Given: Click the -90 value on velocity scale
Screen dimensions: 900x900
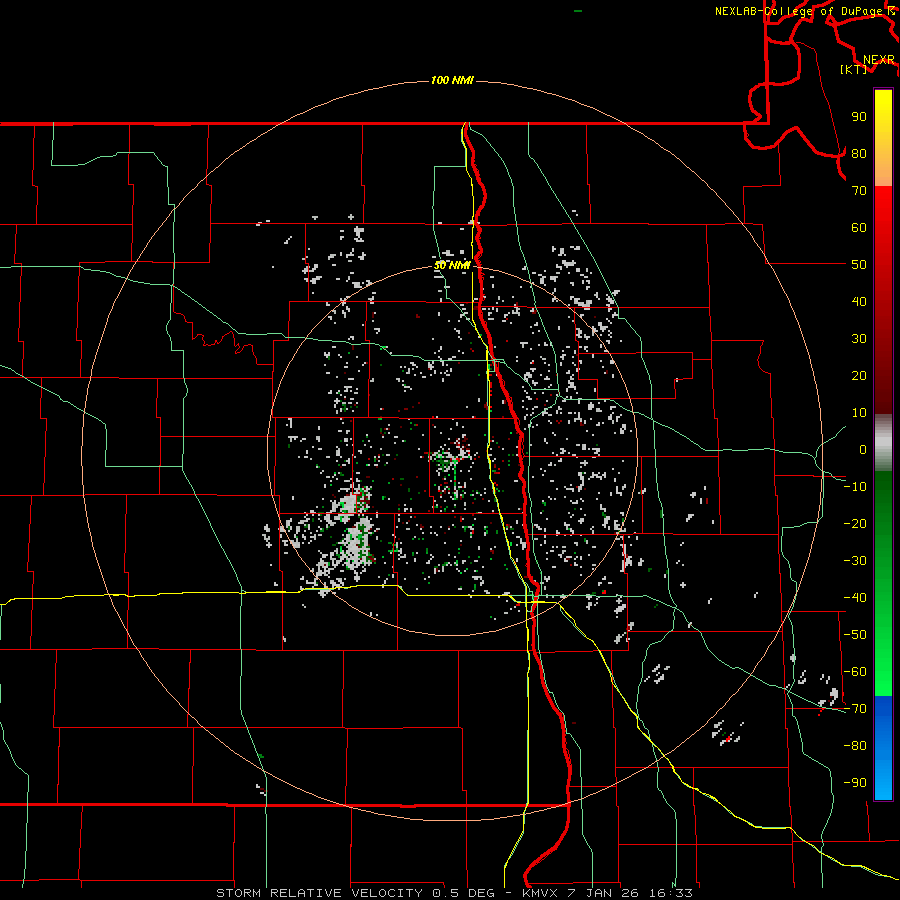Looking at the screenshot, I should [855, 783].
